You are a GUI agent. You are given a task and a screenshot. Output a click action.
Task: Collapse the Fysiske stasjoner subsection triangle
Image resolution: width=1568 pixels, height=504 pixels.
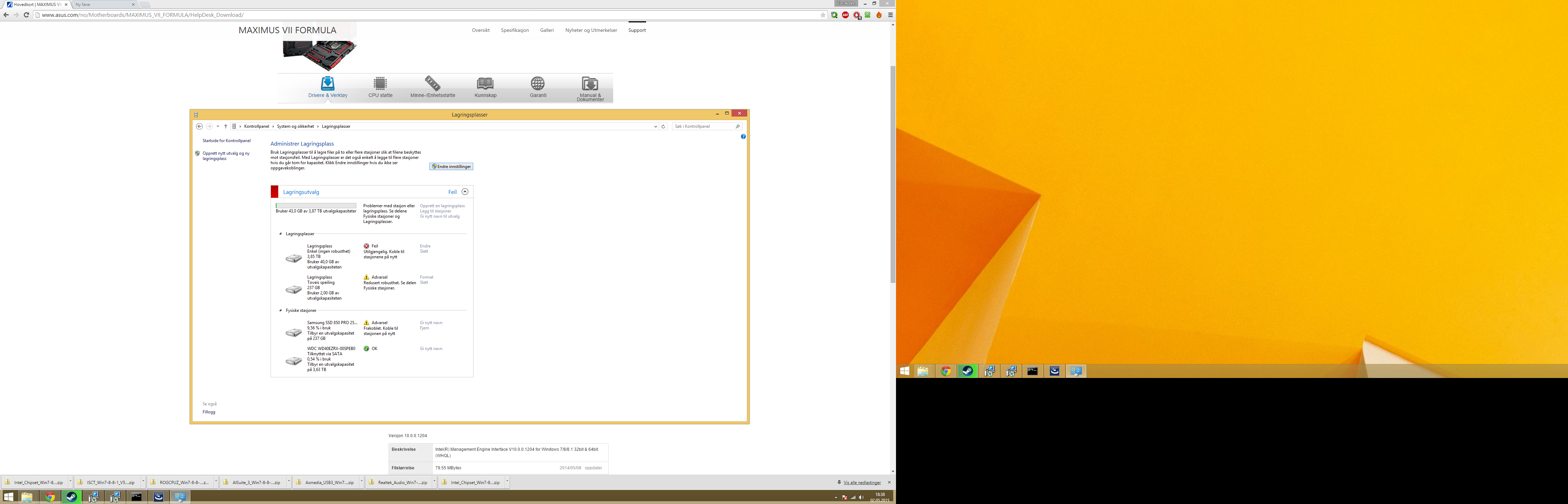coord(281,310)
